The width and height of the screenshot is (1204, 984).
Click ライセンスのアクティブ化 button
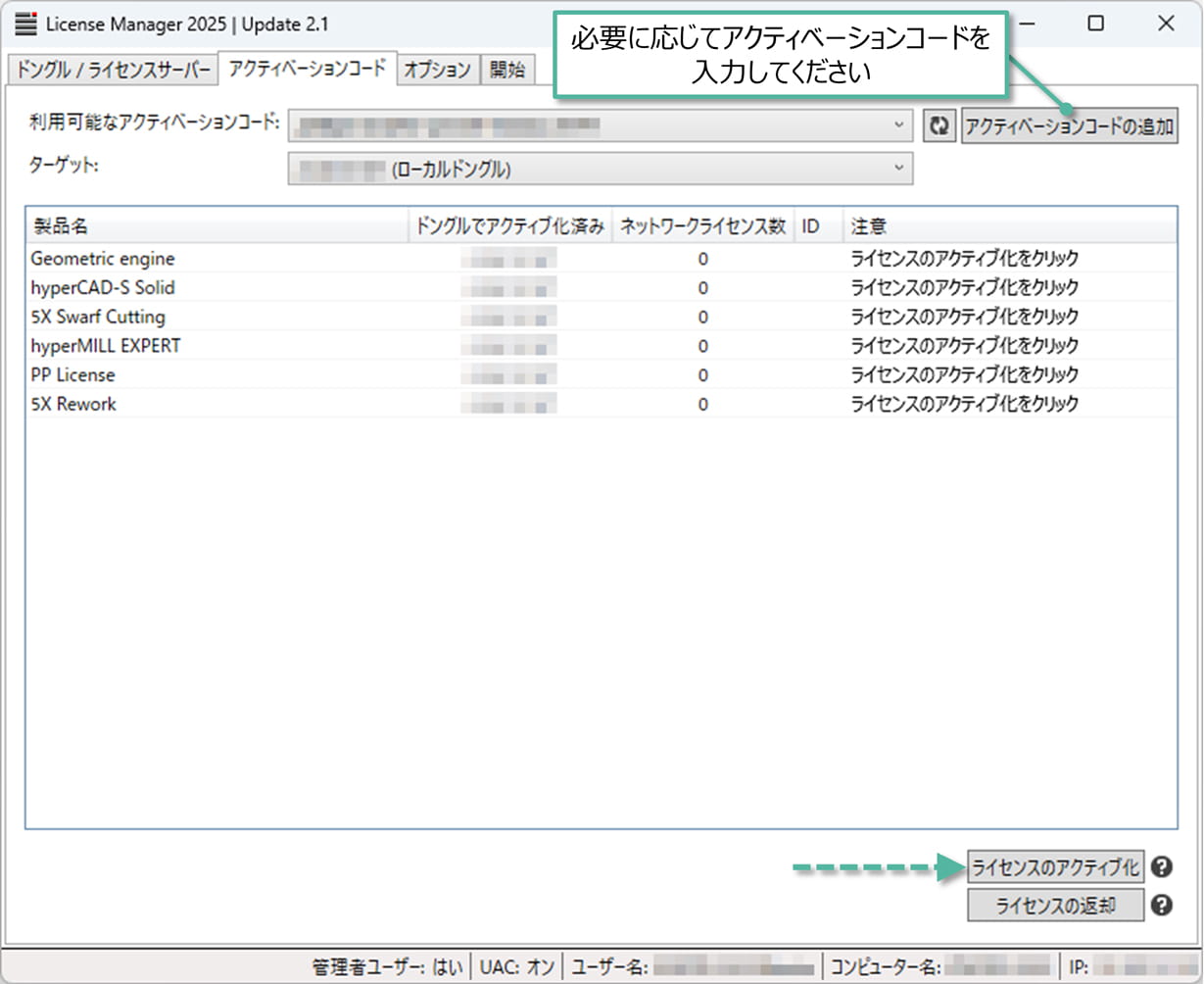click(1056, 867)
